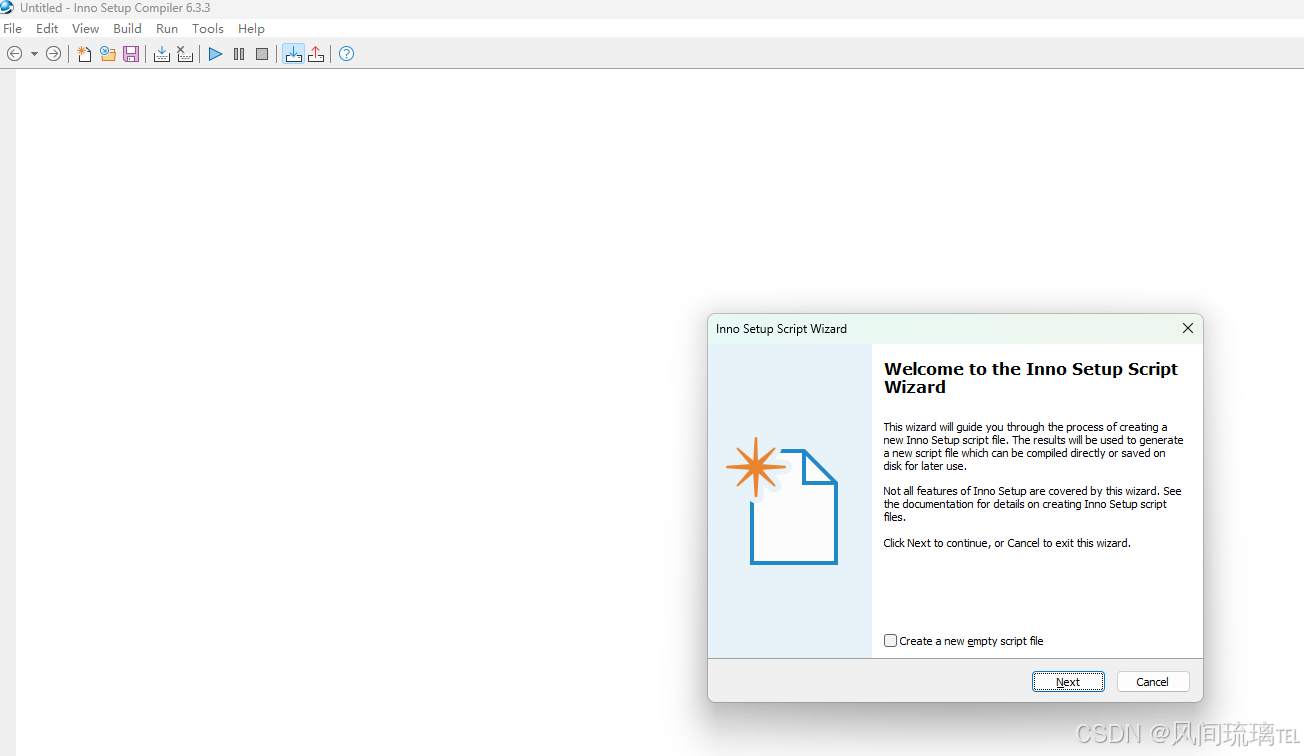The height and width of the screenshot is (756, 1304).
Task: Open the Tools menu
Action: (x=208, y=29)
